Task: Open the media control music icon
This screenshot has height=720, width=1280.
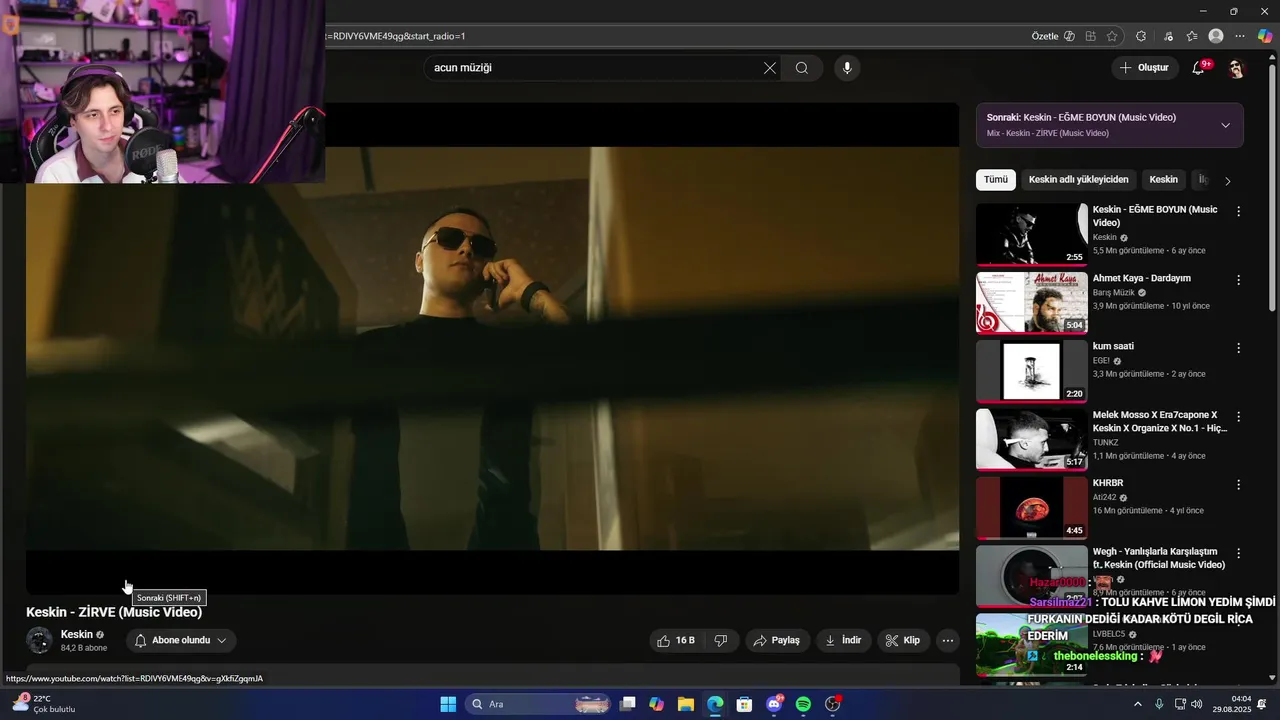Action: pos(1168,36)
